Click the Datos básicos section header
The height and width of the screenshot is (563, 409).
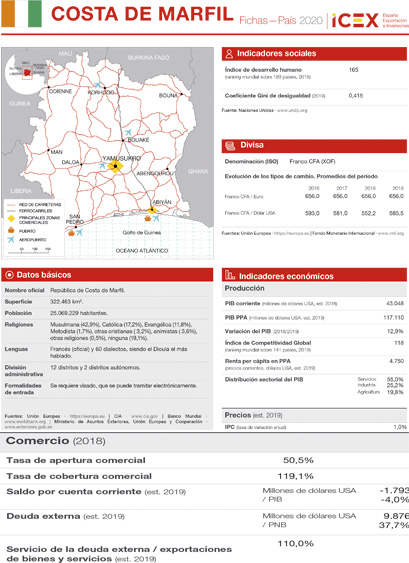click(x=107, y=275)
